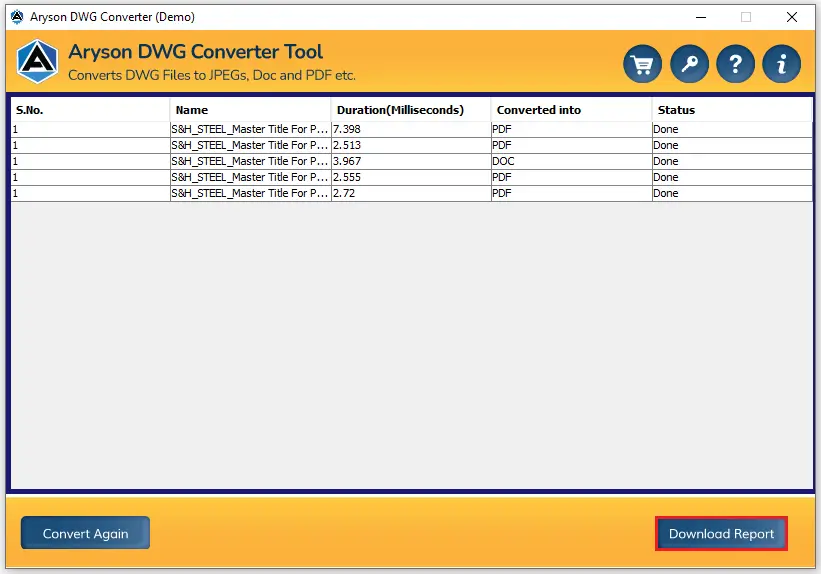Select file name in 7.398 row
Image resolution: width=821 pixels, height=574 pixels.
tap(250, 129)
